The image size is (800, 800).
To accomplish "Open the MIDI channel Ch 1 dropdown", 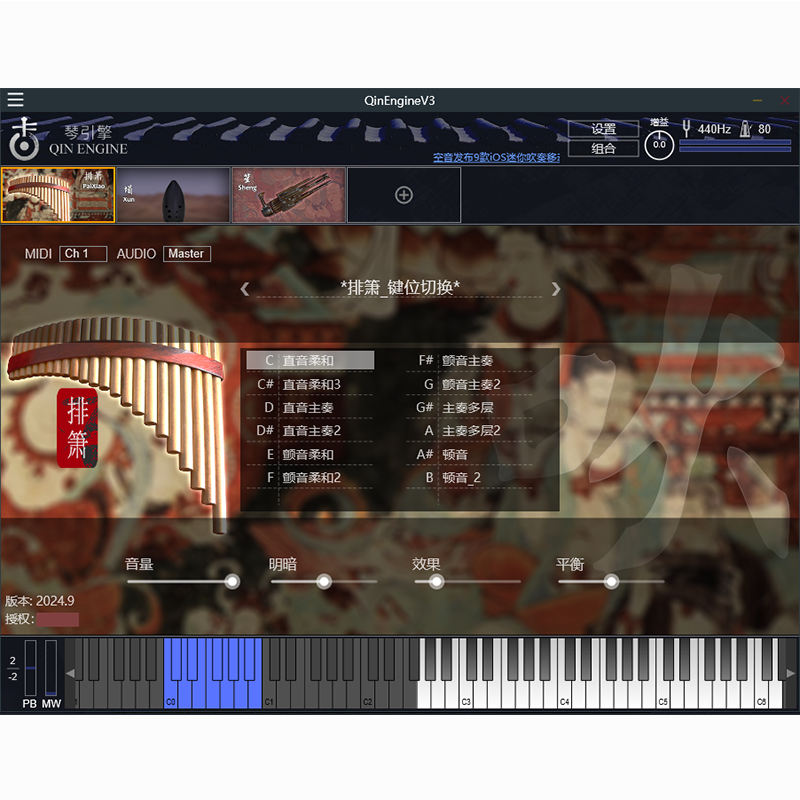I will [83, 254].
